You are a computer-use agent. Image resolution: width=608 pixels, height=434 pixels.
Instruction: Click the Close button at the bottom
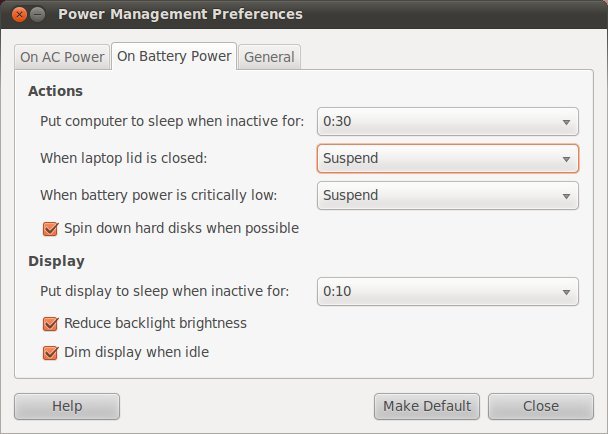[x=540, y=406]
